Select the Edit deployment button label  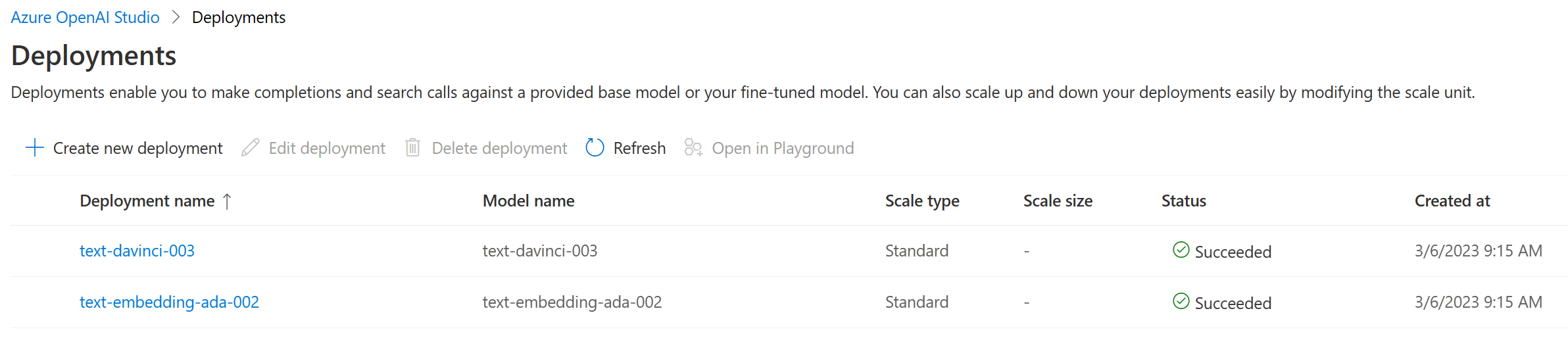tap(327, 148)
